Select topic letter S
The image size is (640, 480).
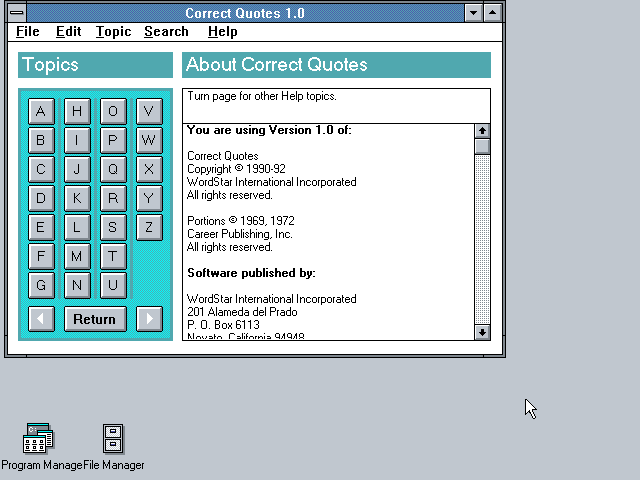tap(113, 227)
